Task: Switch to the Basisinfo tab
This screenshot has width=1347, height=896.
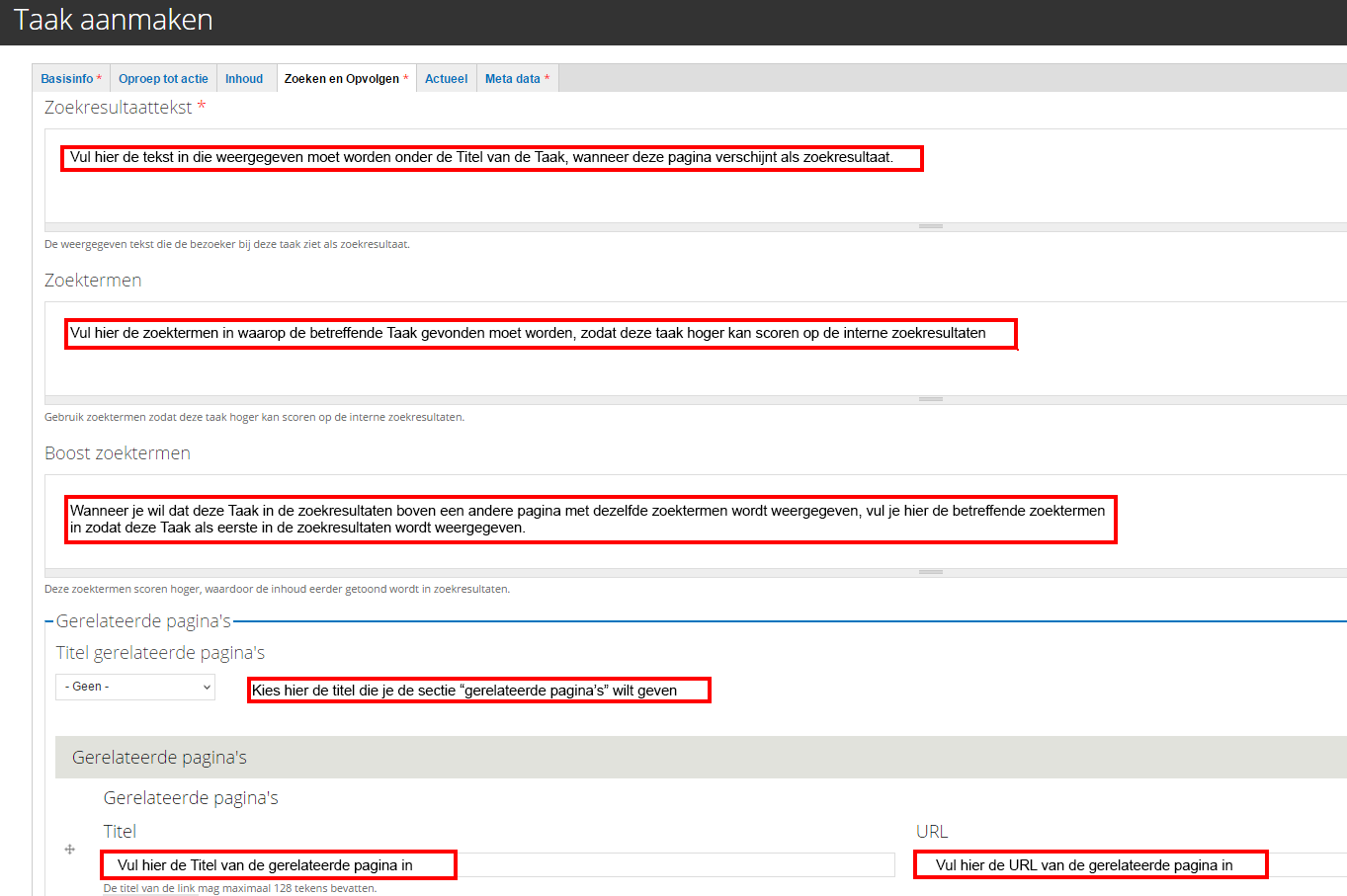Action: 70,79
